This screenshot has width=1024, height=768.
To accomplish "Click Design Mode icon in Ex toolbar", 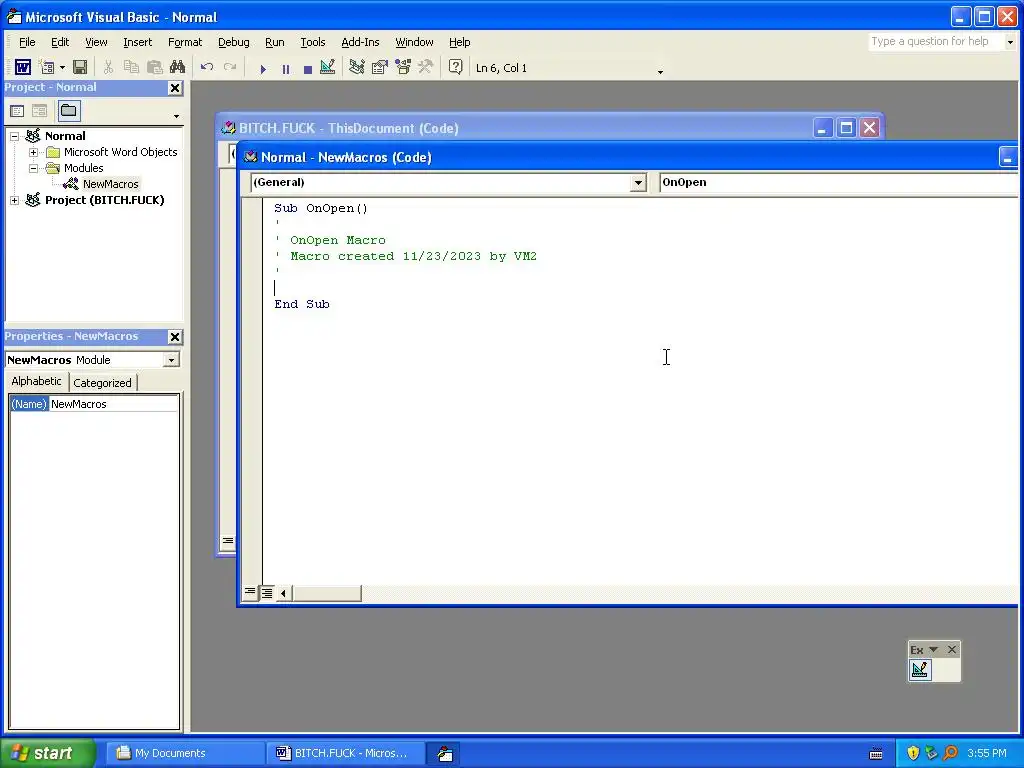I will tap(920, 669).
